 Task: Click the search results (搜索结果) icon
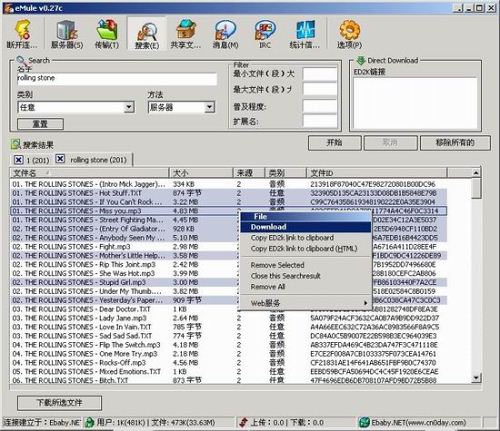point(16,144)
